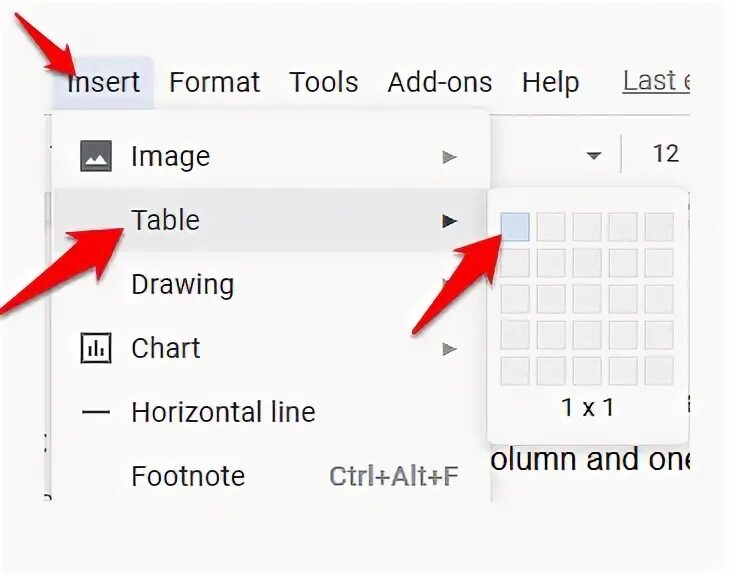734x576 pixels.
Task: Click the Last edit link
Action: click(656, 81)
